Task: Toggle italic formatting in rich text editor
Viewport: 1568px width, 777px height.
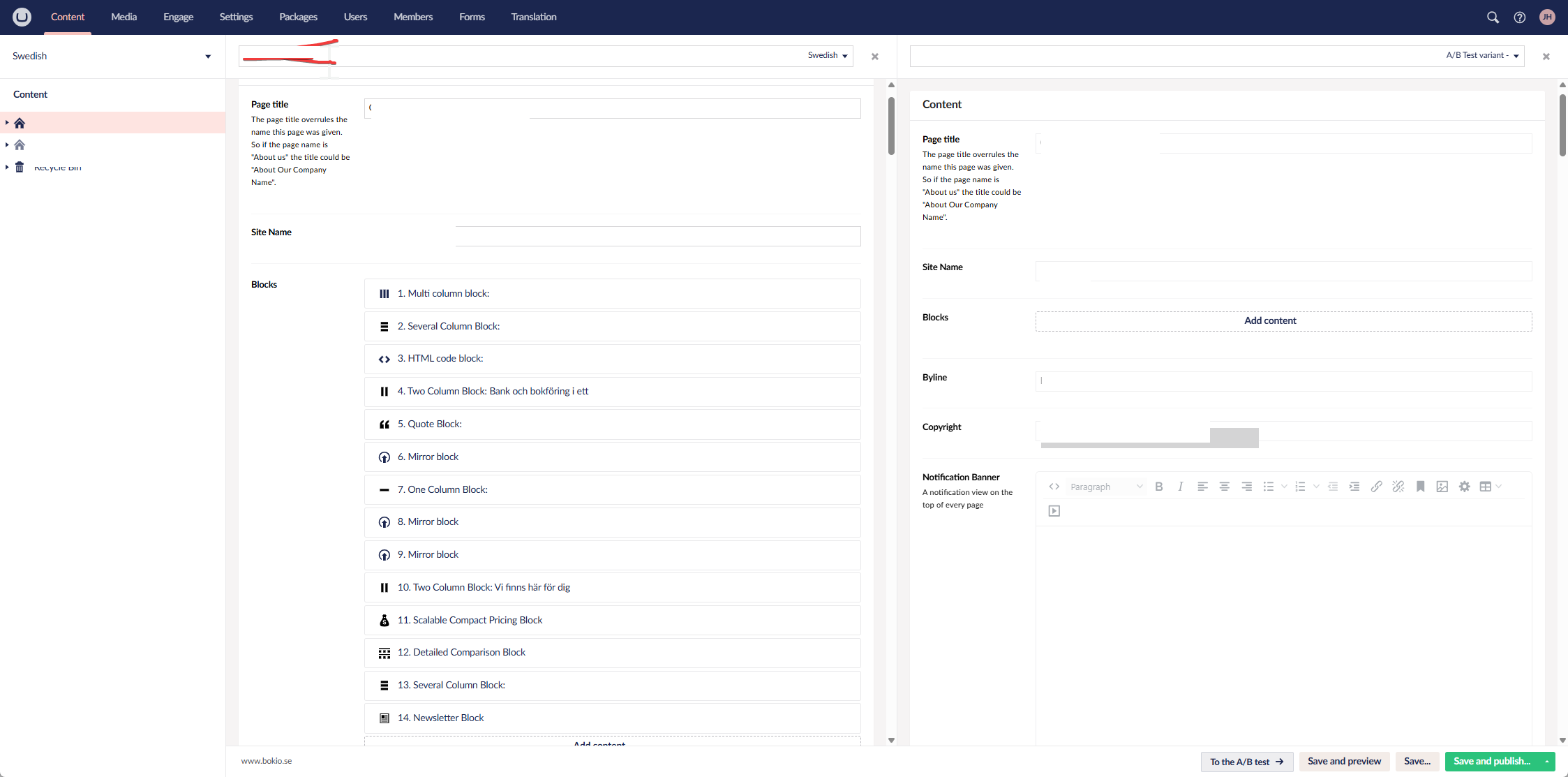Action: pyautogui.click(x=1180, y=487)
